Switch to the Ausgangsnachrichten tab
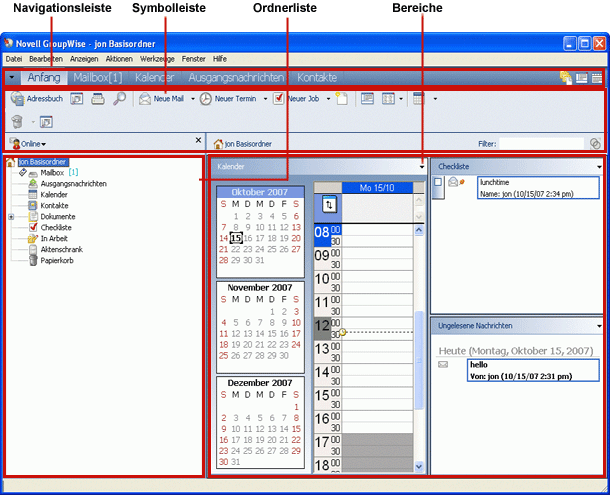The width and height of the screenshot is (610, 495). (x=236, y=77)
